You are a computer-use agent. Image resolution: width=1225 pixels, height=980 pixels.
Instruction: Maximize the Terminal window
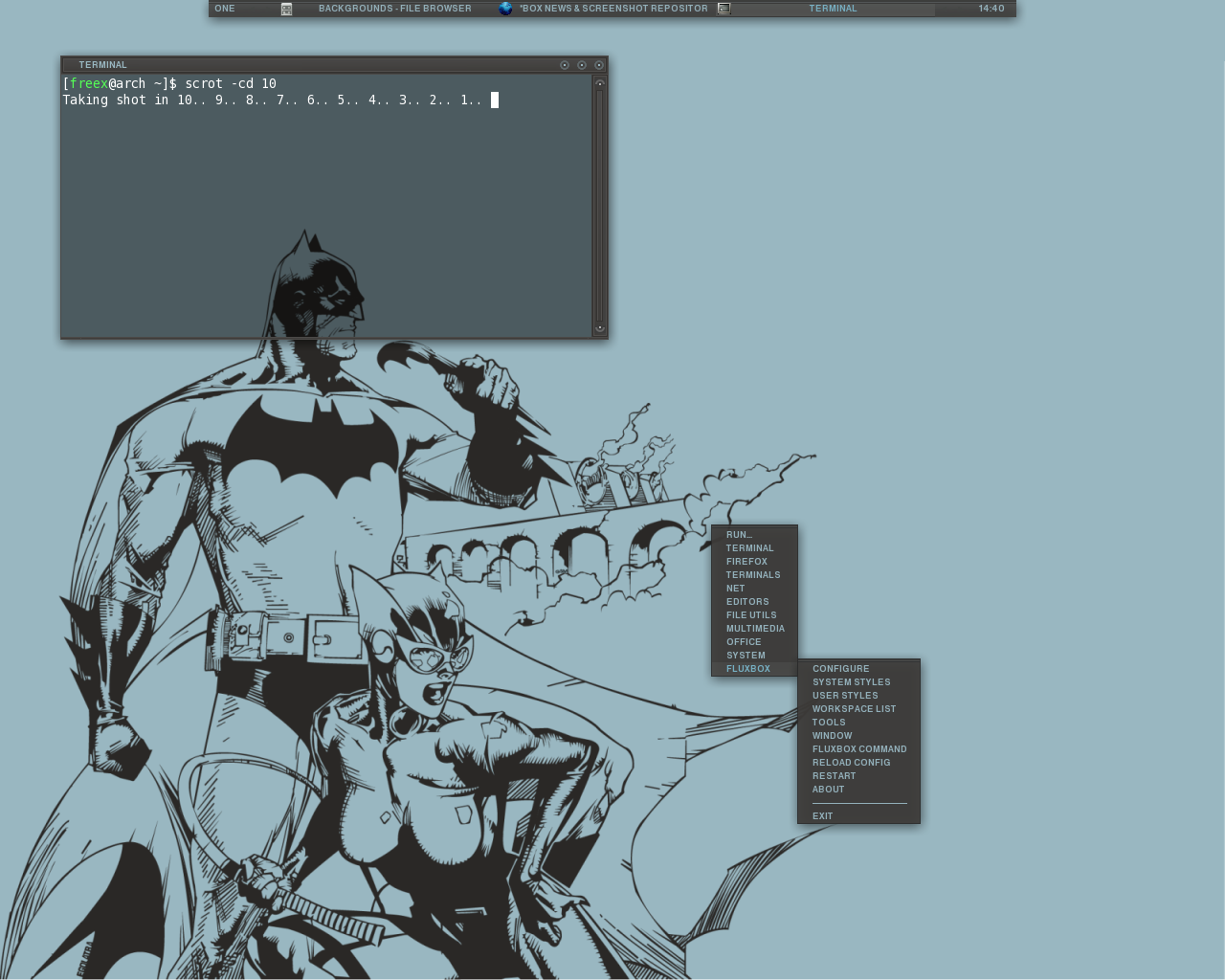tap(582, 65)
